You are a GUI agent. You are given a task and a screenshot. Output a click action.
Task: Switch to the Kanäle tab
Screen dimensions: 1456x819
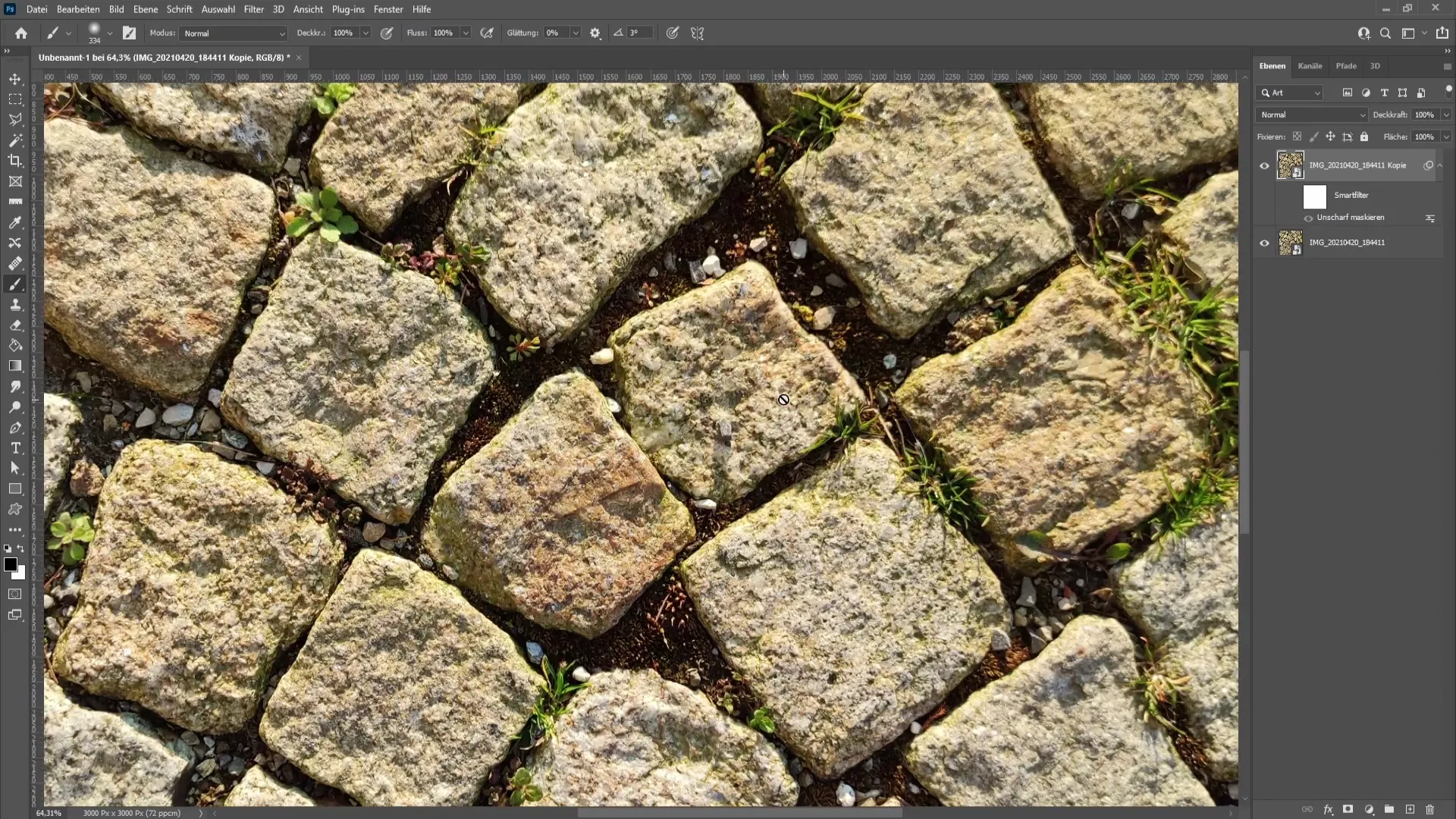click(x=1310, y=65)
